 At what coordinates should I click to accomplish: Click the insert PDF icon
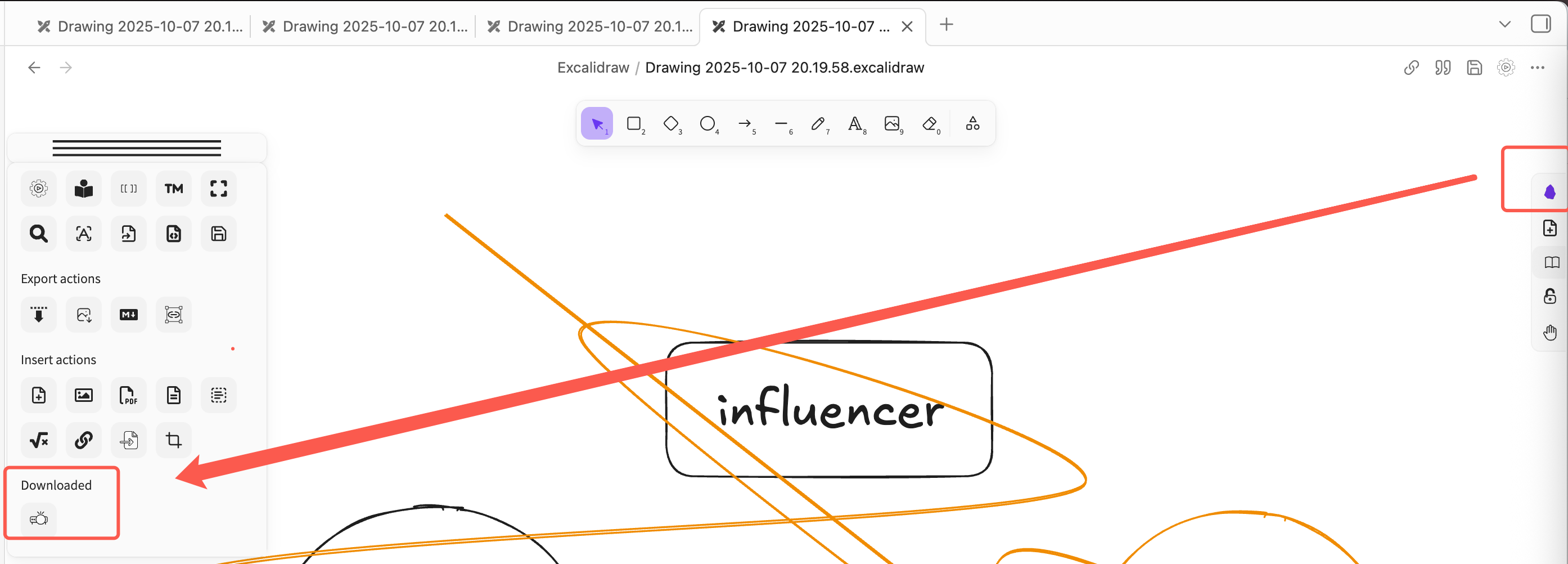click(x=128, y=396)
